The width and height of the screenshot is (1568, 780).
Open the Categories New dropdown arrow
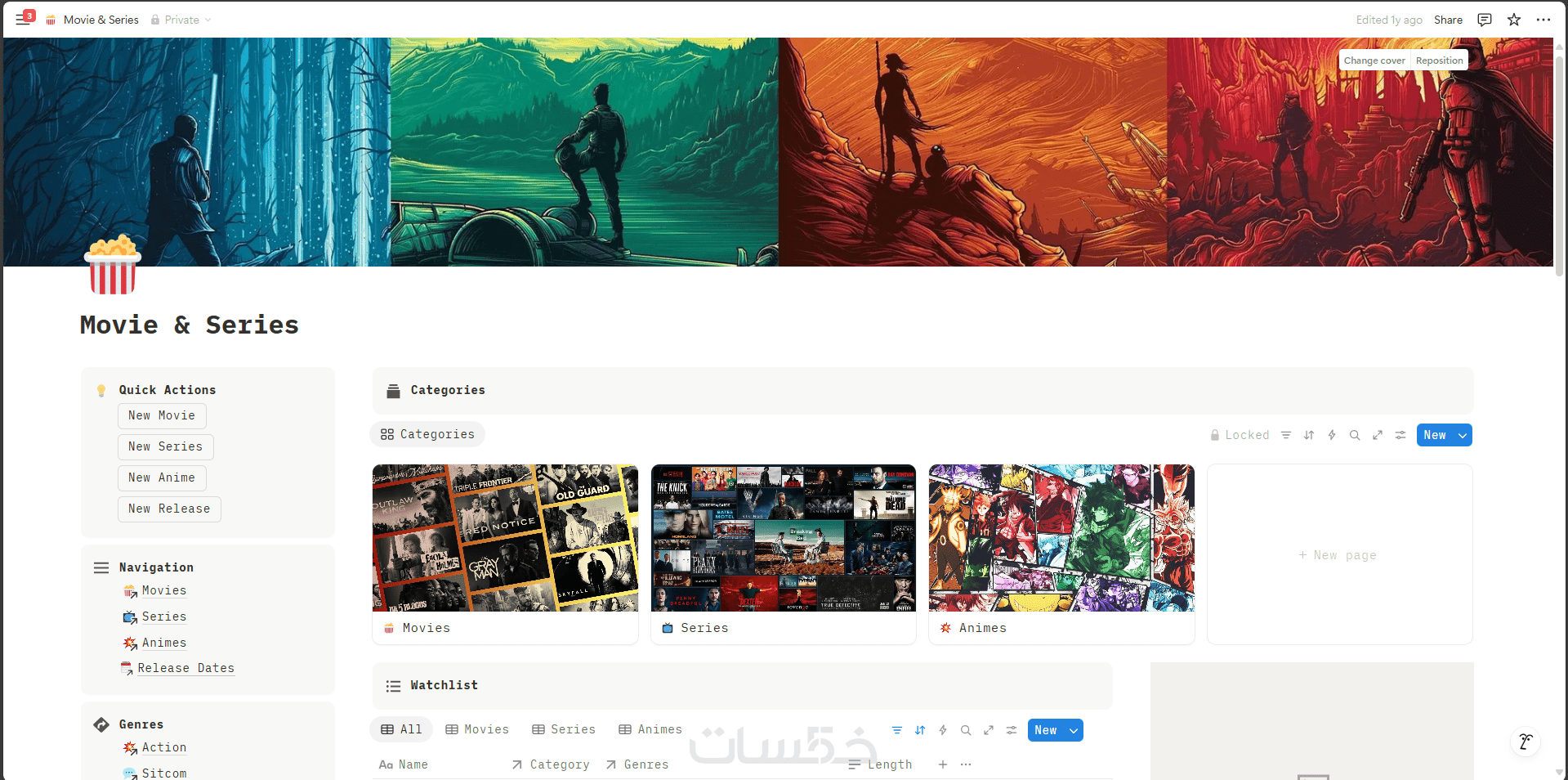[x=1463, y=435]
